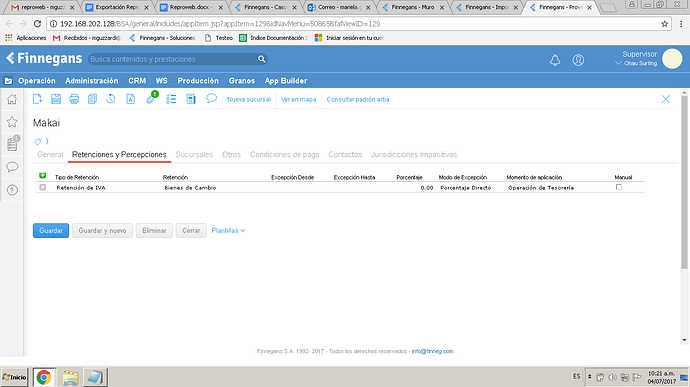Click the checklist toolbar icon
This screenshot has width=690, height=387.
(171, 99)
